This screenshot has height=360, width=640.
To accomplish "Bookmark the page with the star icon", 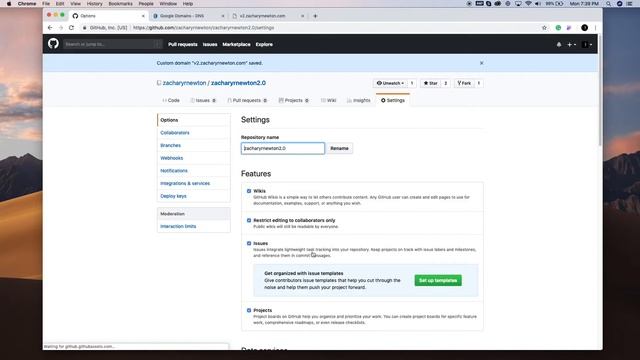I will pos(544,28).
